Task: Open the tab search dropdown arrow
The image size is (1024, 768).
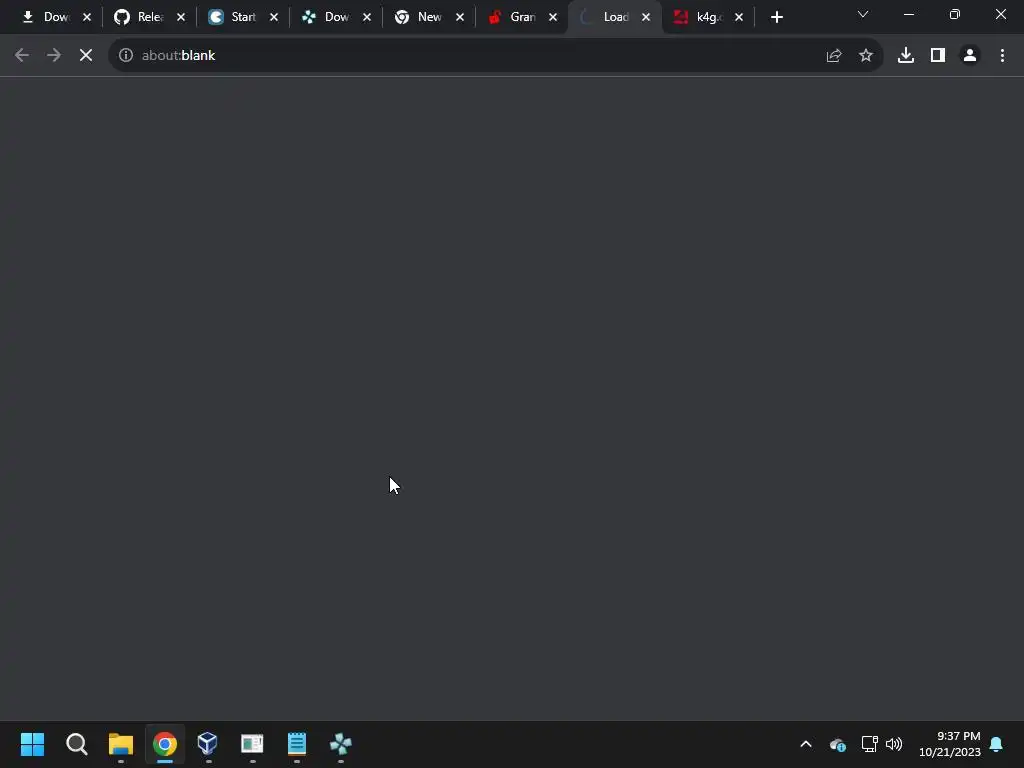Action: (x=862, y=14)
